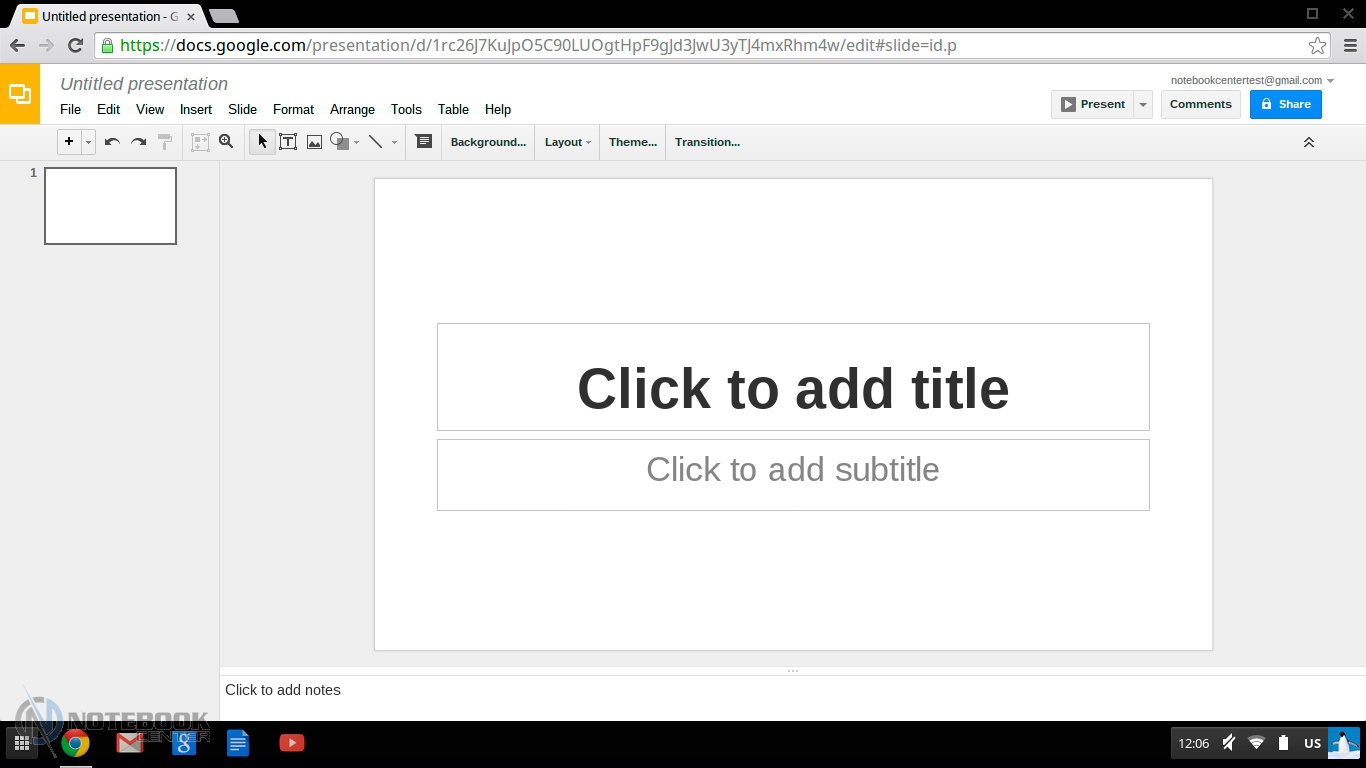The width and height of the screenshot is (1366, 768).
Task: Open the Comments button
Action: (x=1200, y=104)
